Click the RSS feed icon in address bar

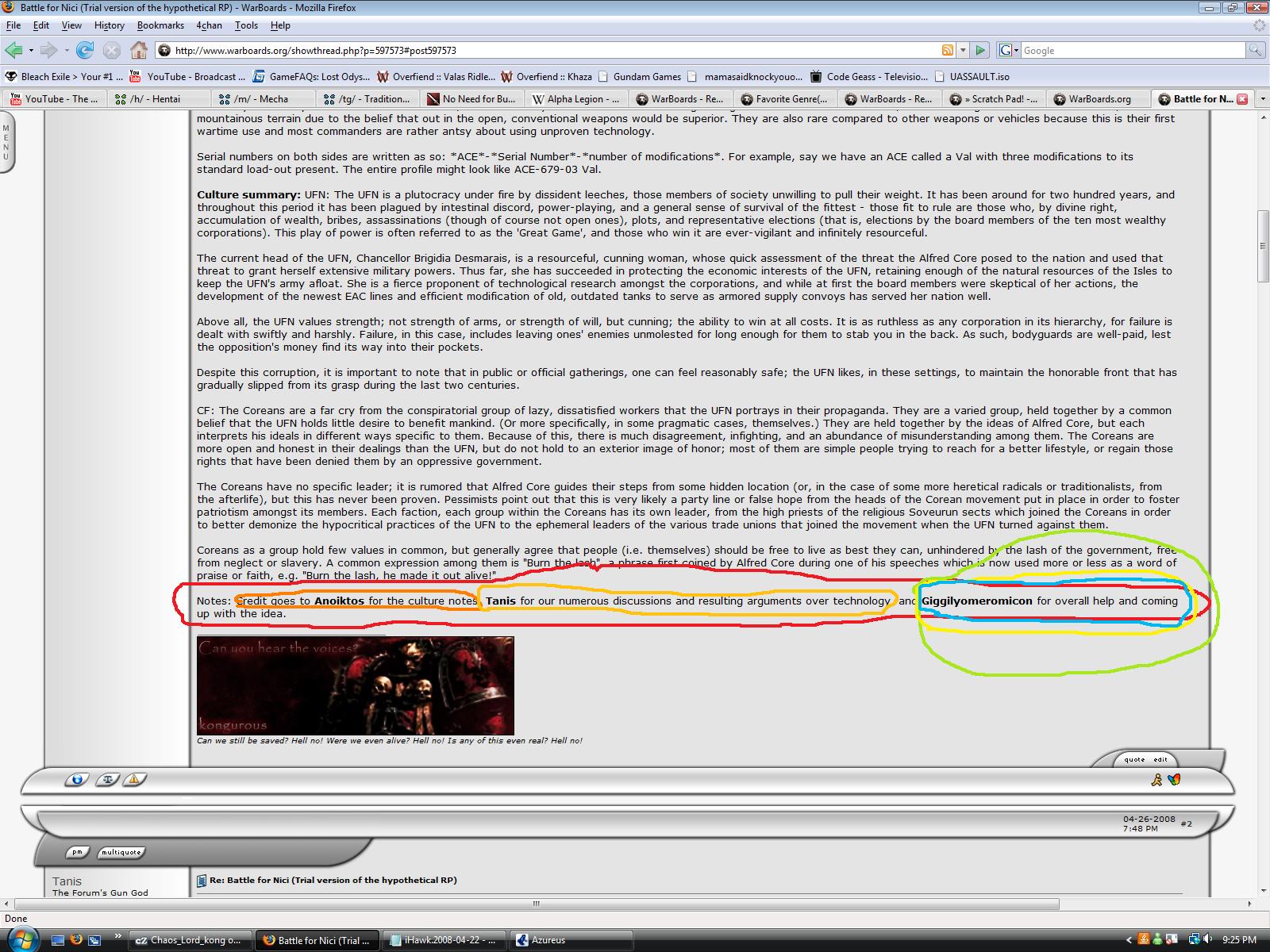pyautogui.click(x=947, y=50)
